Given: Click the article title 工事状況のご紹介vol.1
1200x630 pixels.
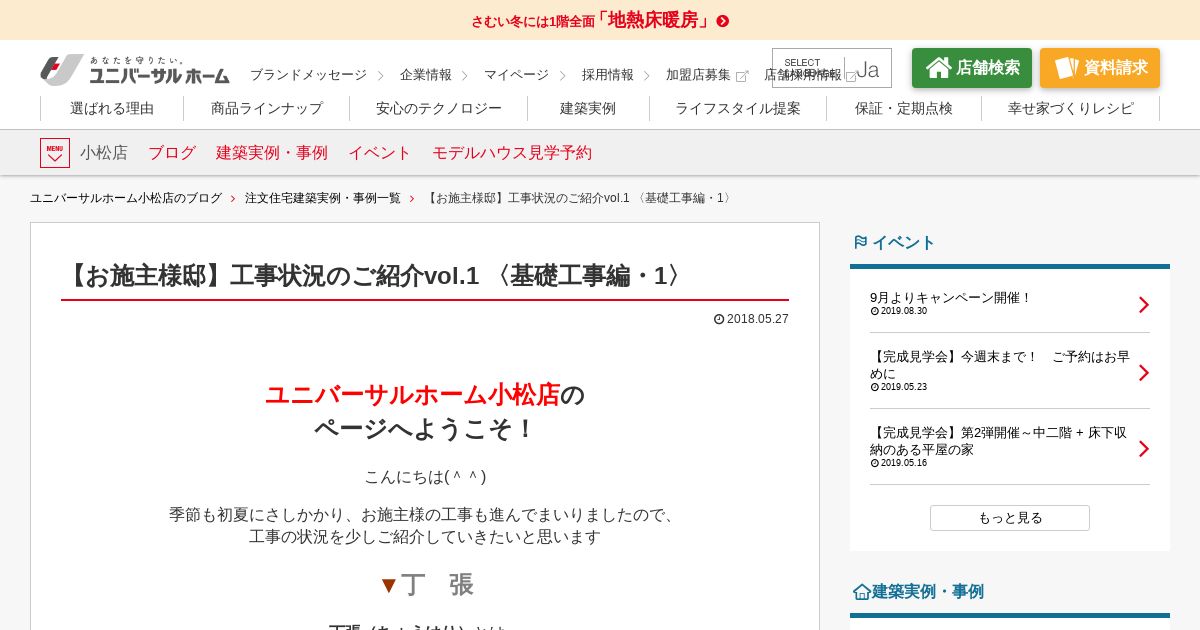Looking at the screenshot, I should [x=375, y=276].
